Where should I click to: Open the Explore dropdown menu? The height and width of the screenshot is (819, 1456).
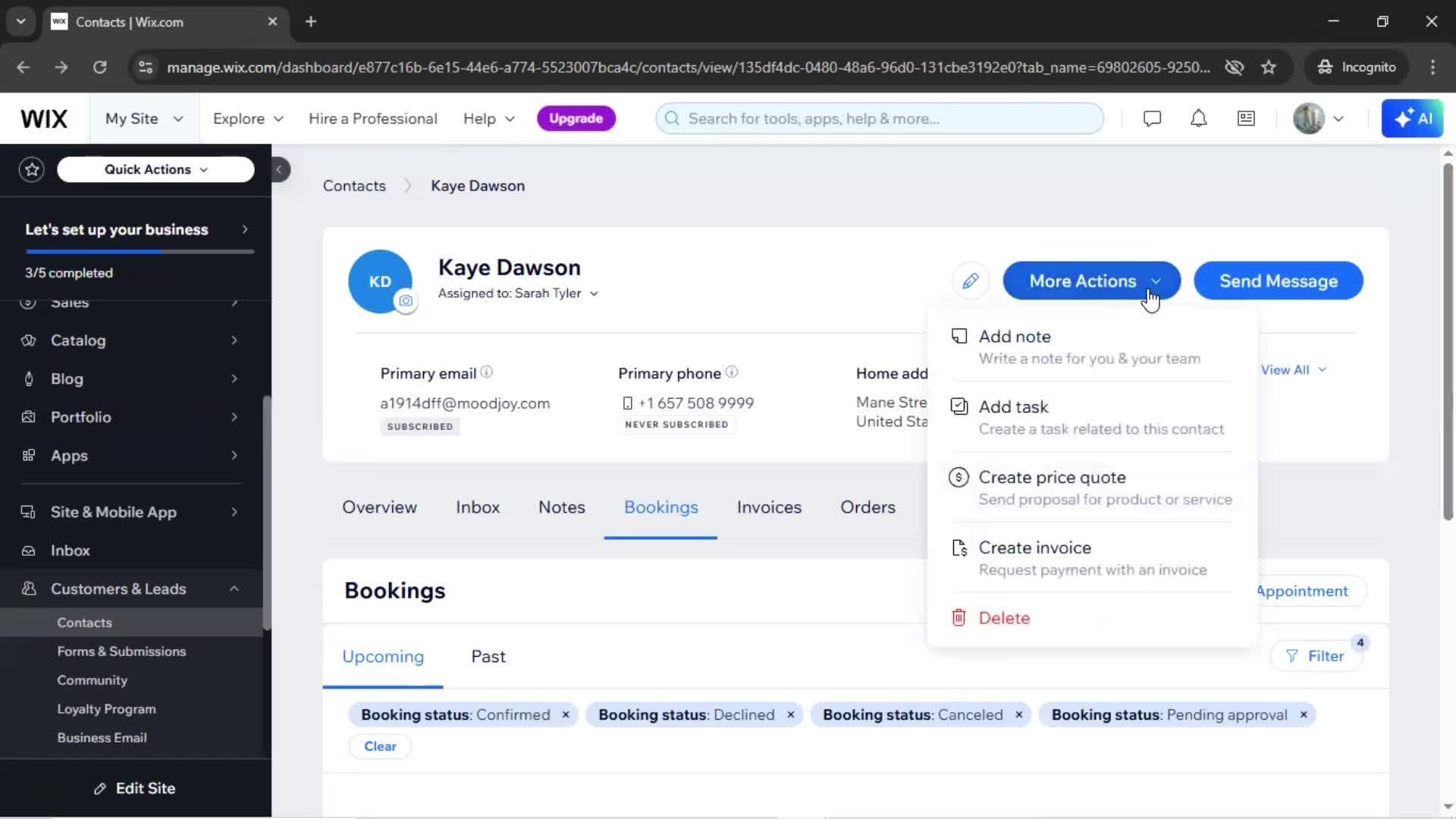point(248,119)
